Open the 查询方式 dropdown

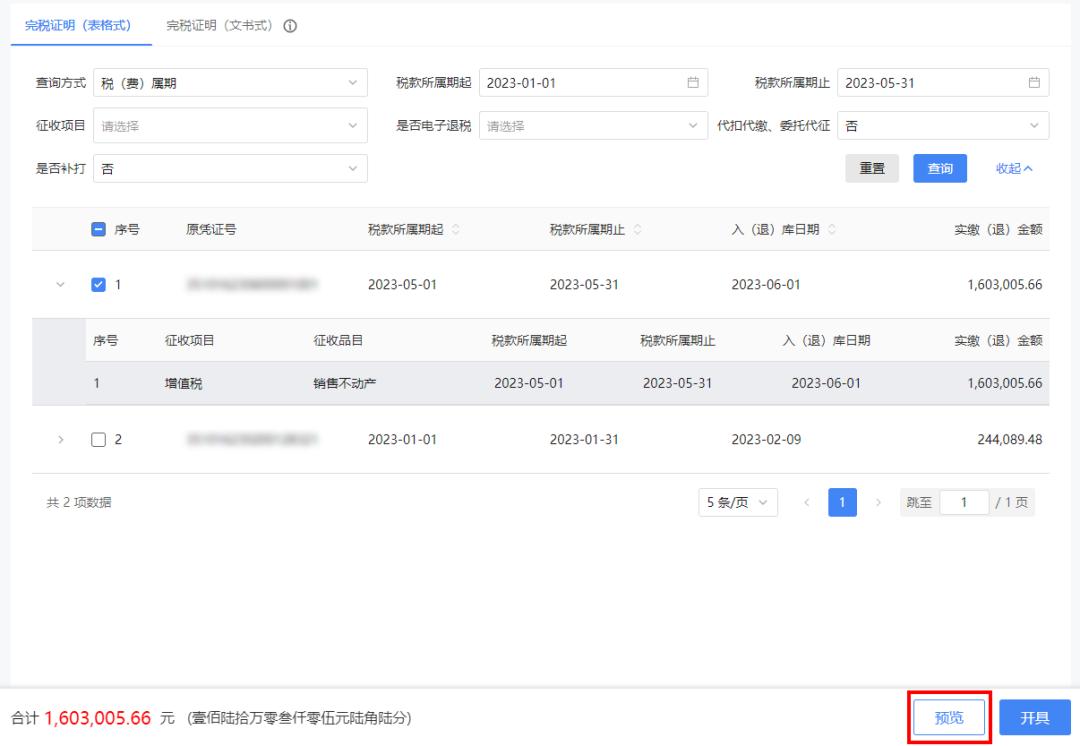[230, 83]
